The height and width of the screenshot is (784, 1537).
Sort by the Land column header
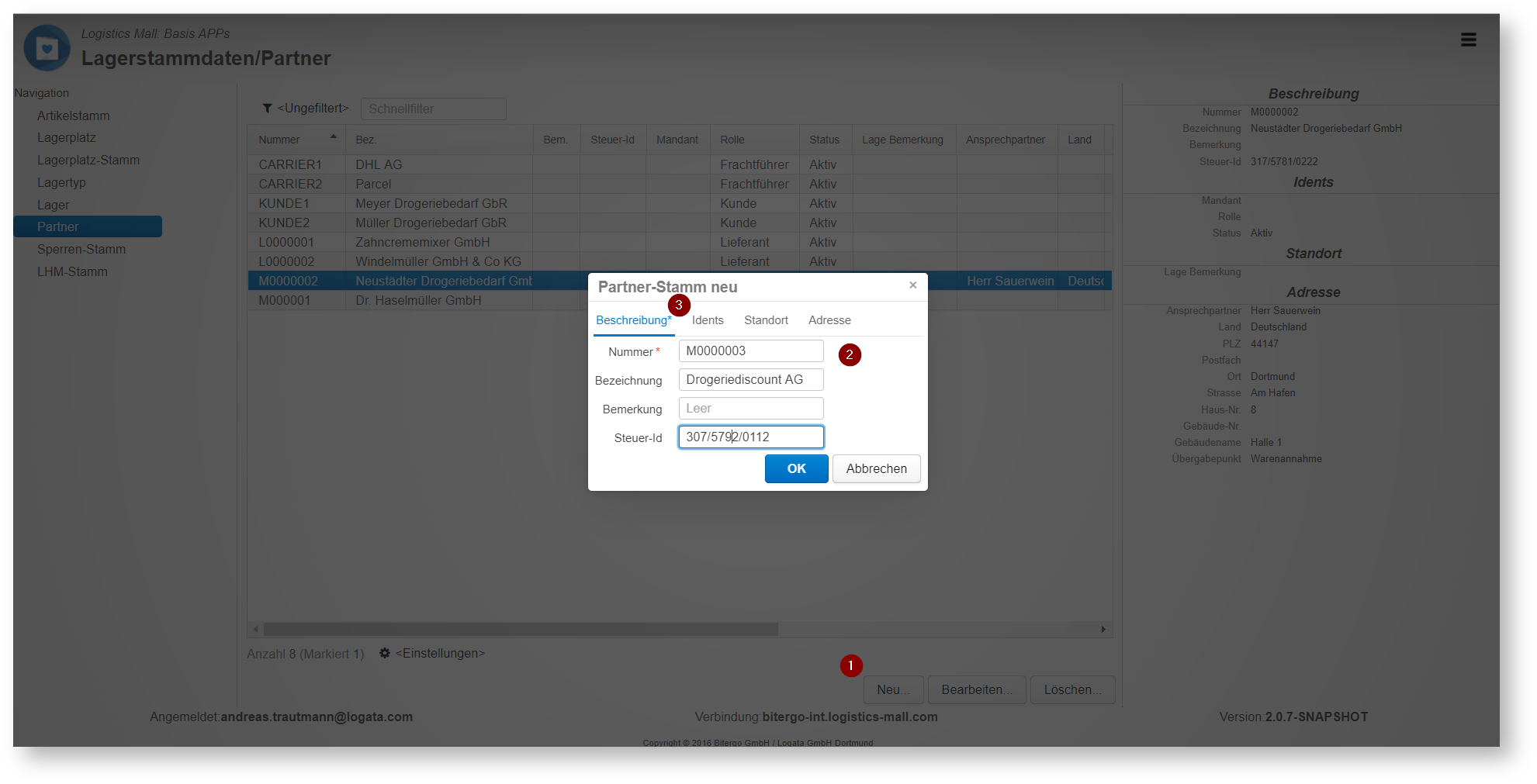[1080, 140]
